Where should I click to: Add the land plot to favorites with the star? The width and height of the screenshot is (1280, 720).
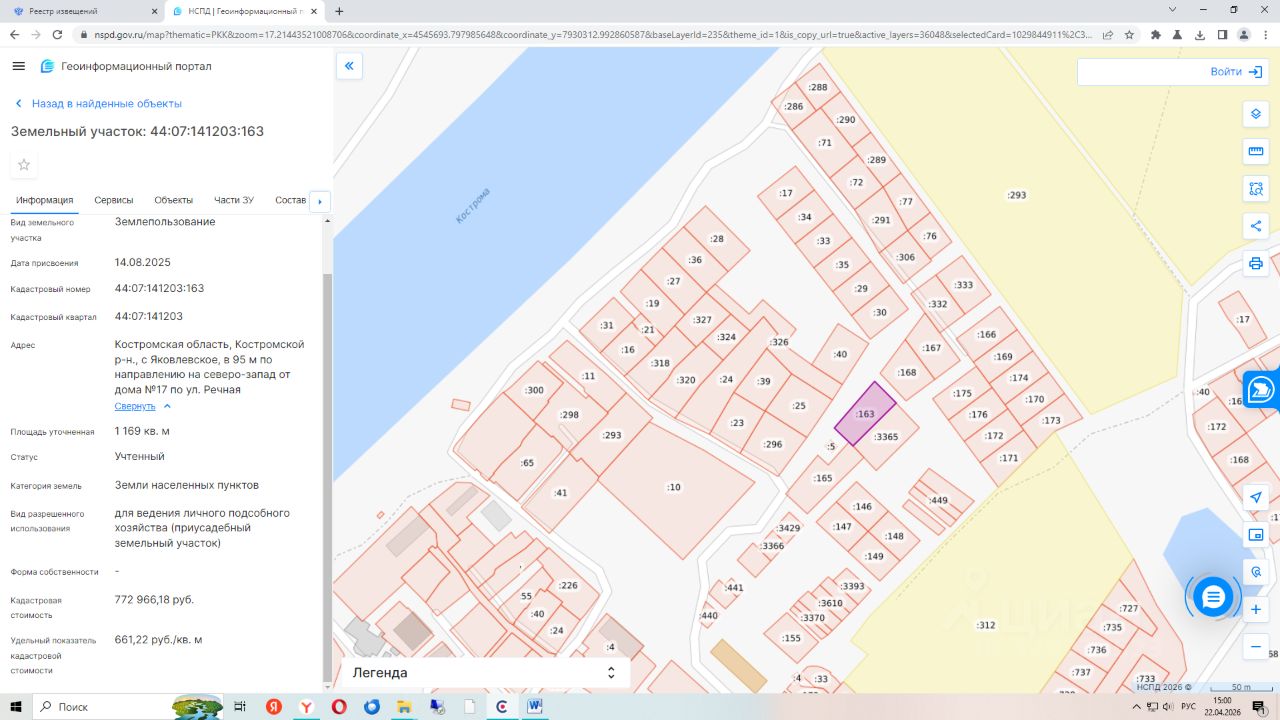point(24,165)
